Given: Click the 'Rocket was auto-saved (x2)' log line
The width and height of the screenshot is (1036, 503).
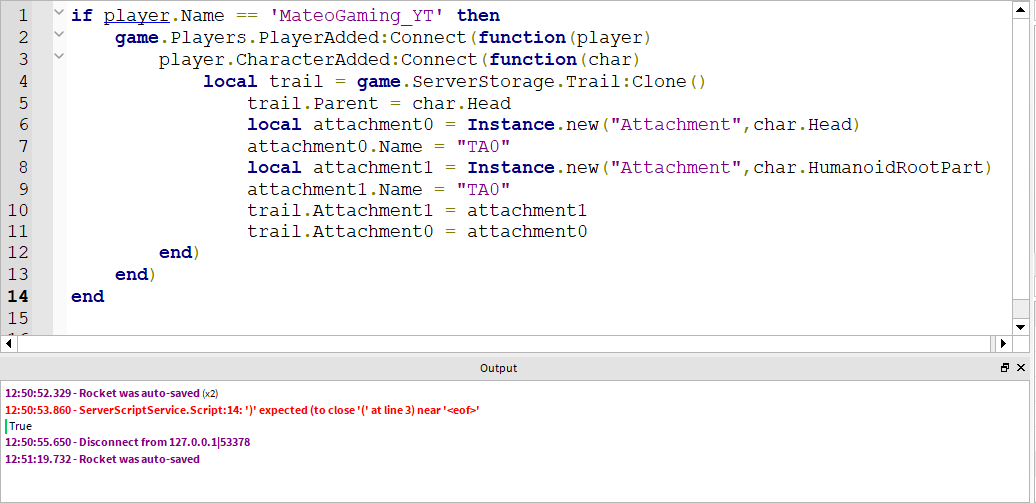Looking at the screenshot, I should (112, 393).
